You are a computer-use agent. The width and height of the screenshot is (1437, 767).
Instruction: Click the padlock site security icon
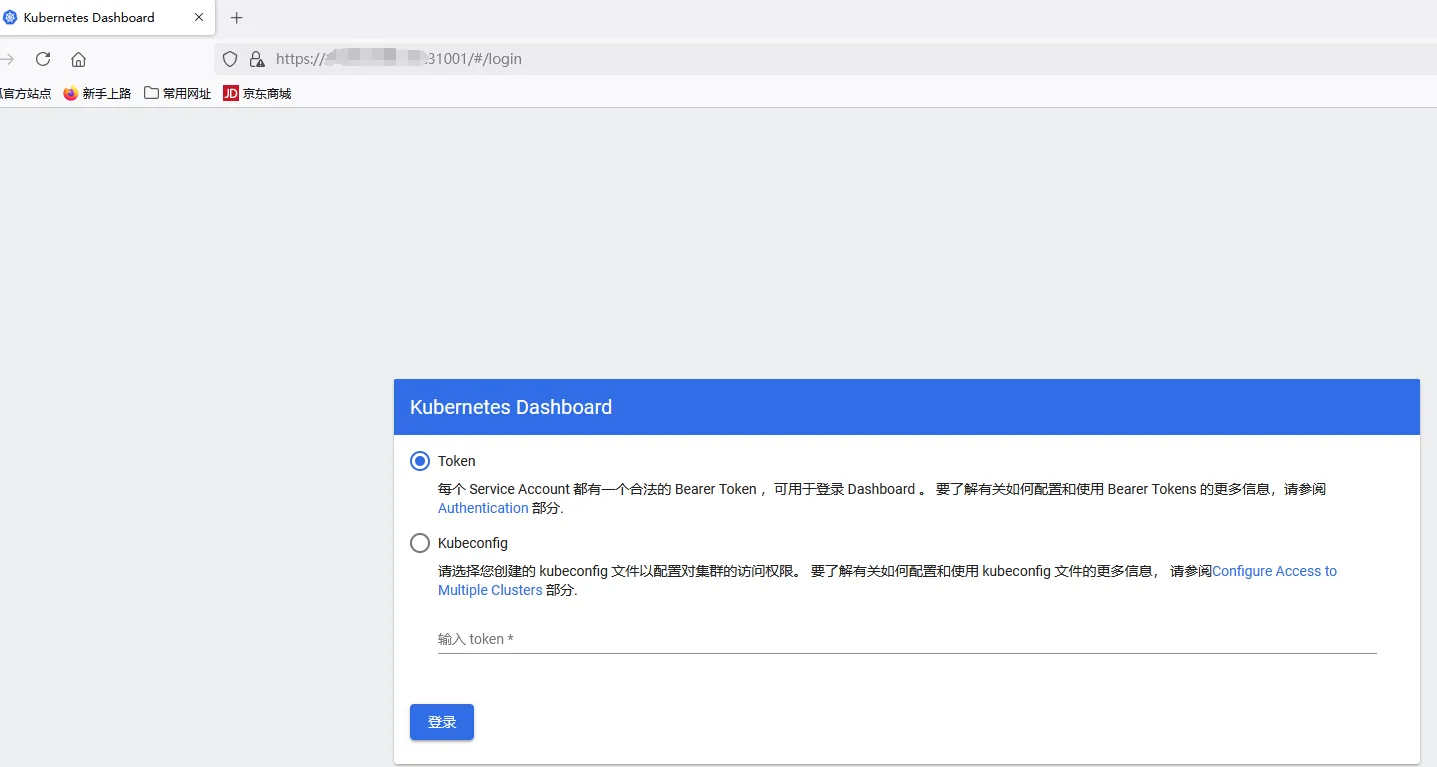click(x=257, y=59)
